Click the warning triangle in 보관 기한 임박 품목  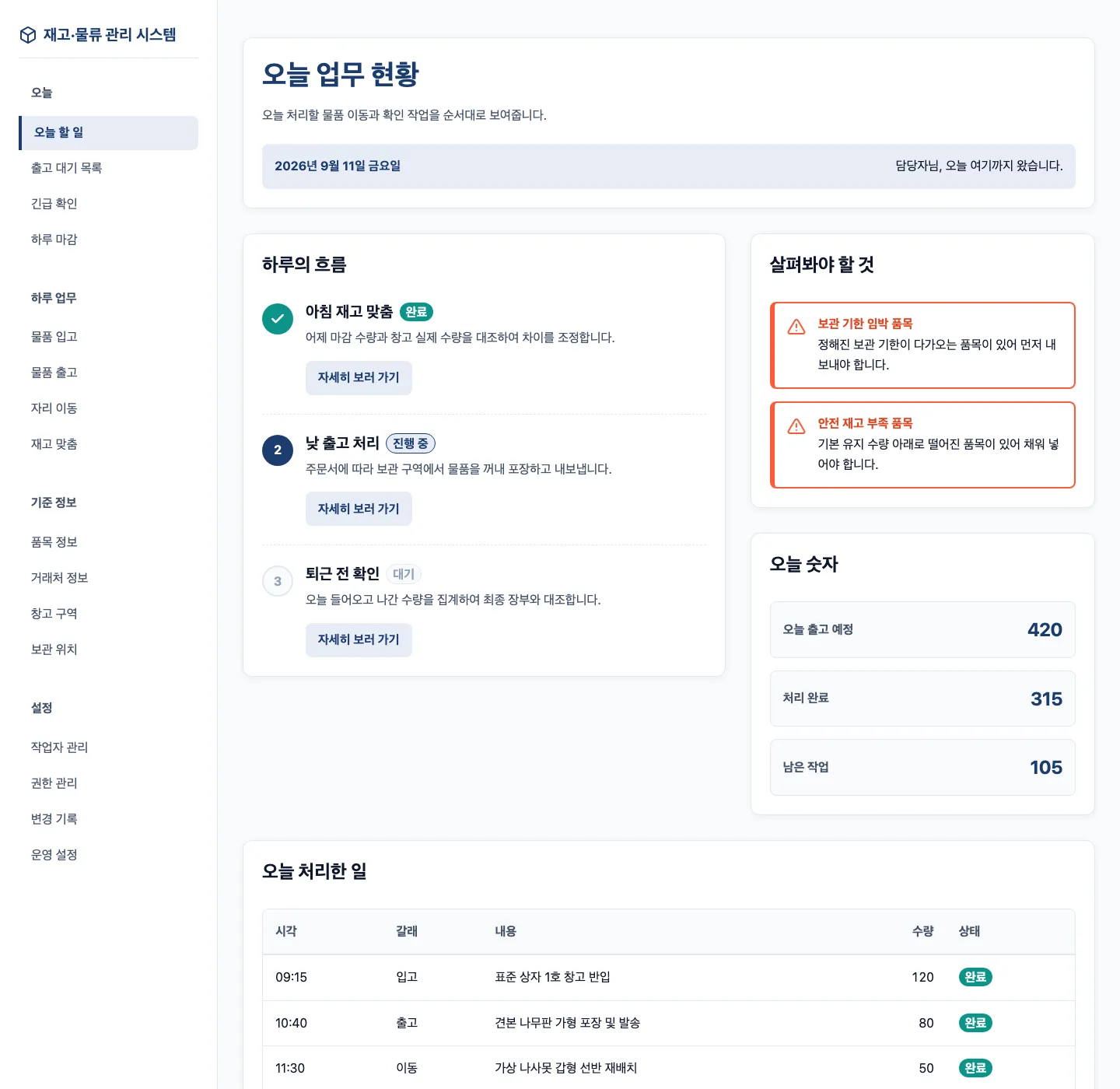pyautogui.click(x=796, y=327)
